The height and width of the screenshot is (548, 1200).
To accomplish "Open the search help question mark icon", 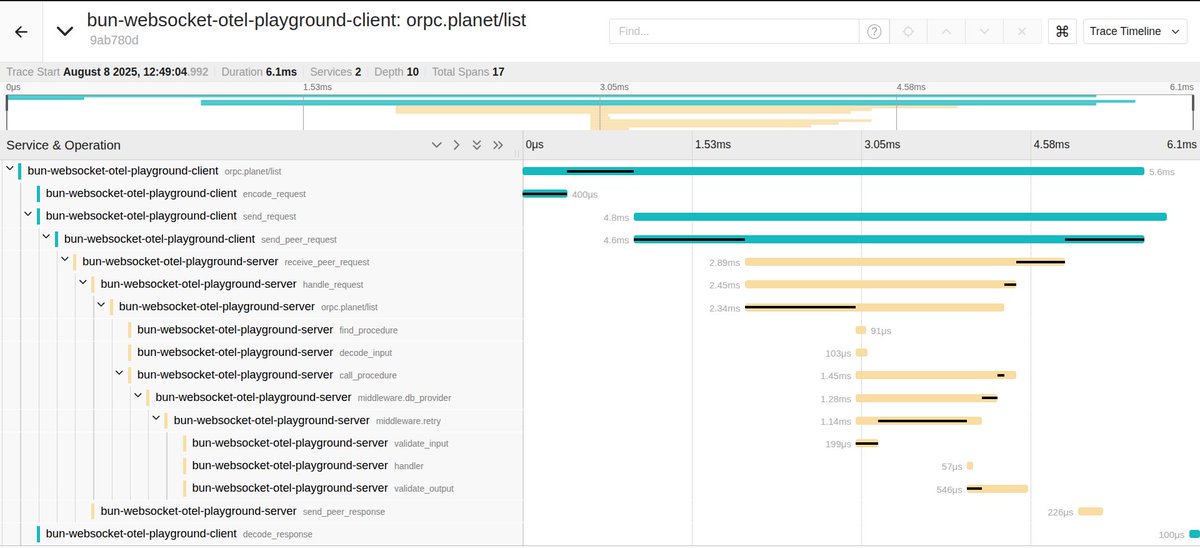I will [874, 31].
